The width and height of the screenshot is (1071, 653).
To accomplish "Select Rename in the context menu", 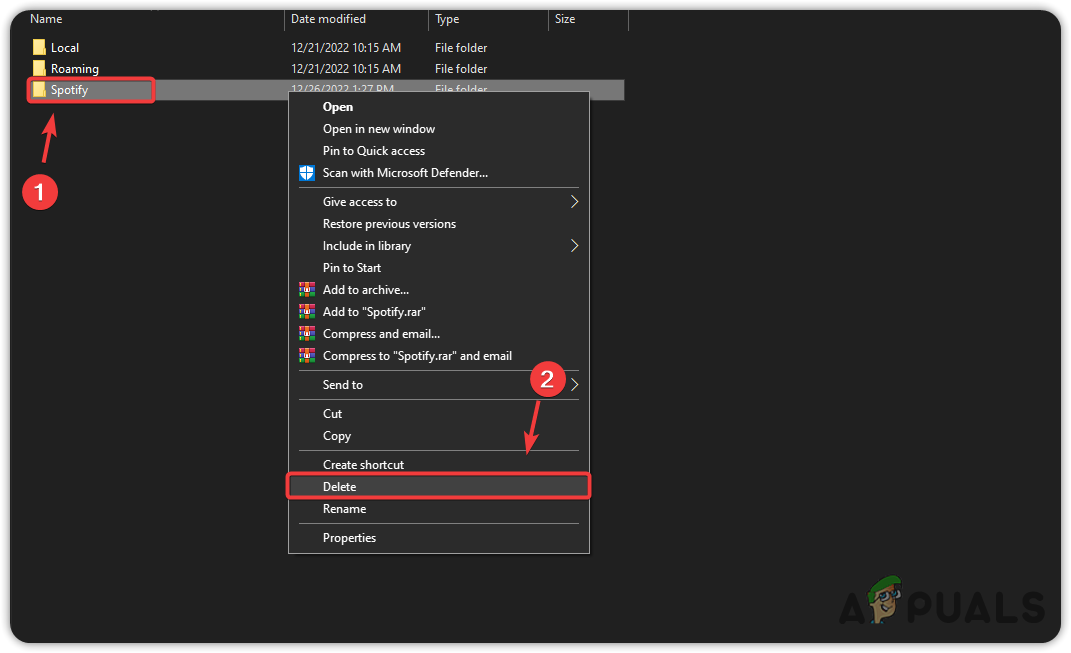I will 344,509.
